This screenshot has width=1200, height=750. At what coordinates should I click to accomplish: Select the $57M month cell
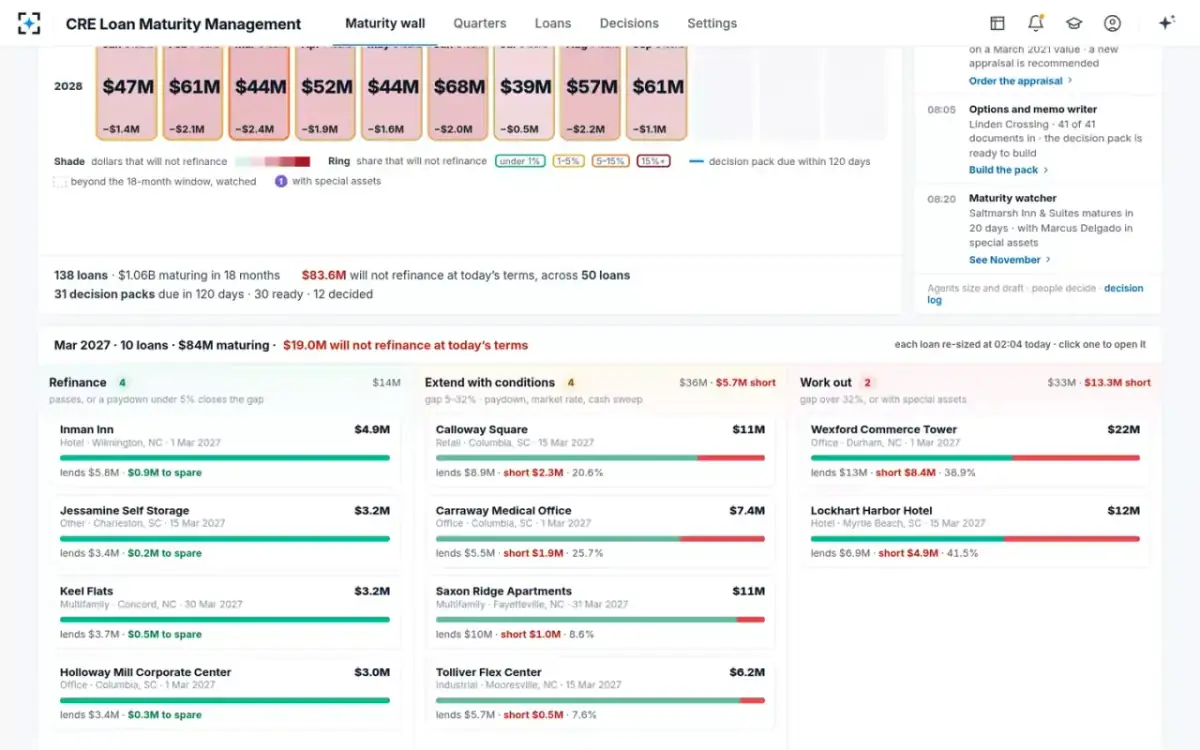pyautogui.click(x=590, y=93)
